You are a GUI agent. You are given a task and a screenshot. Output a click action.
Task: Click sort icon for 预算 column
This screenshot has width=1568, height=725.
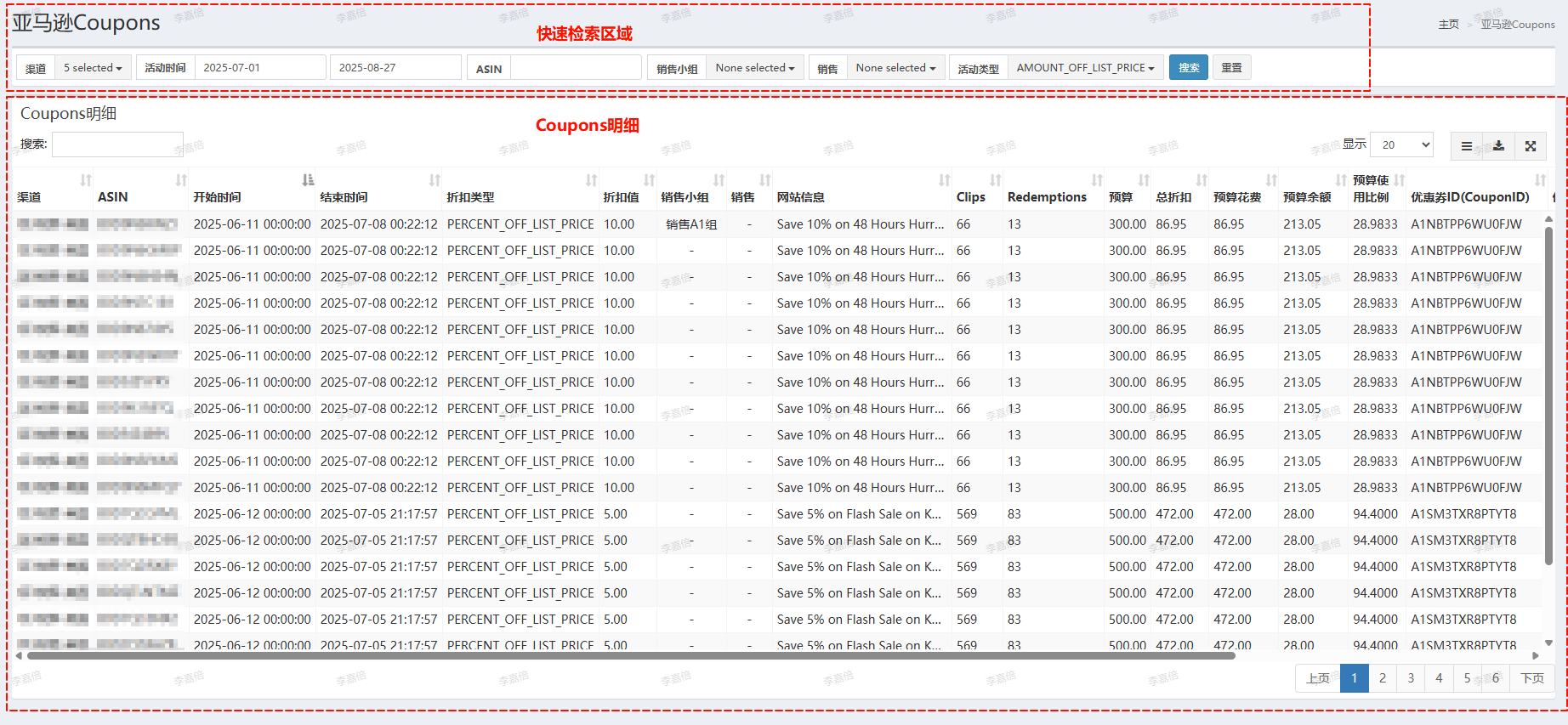point(1144,180)
